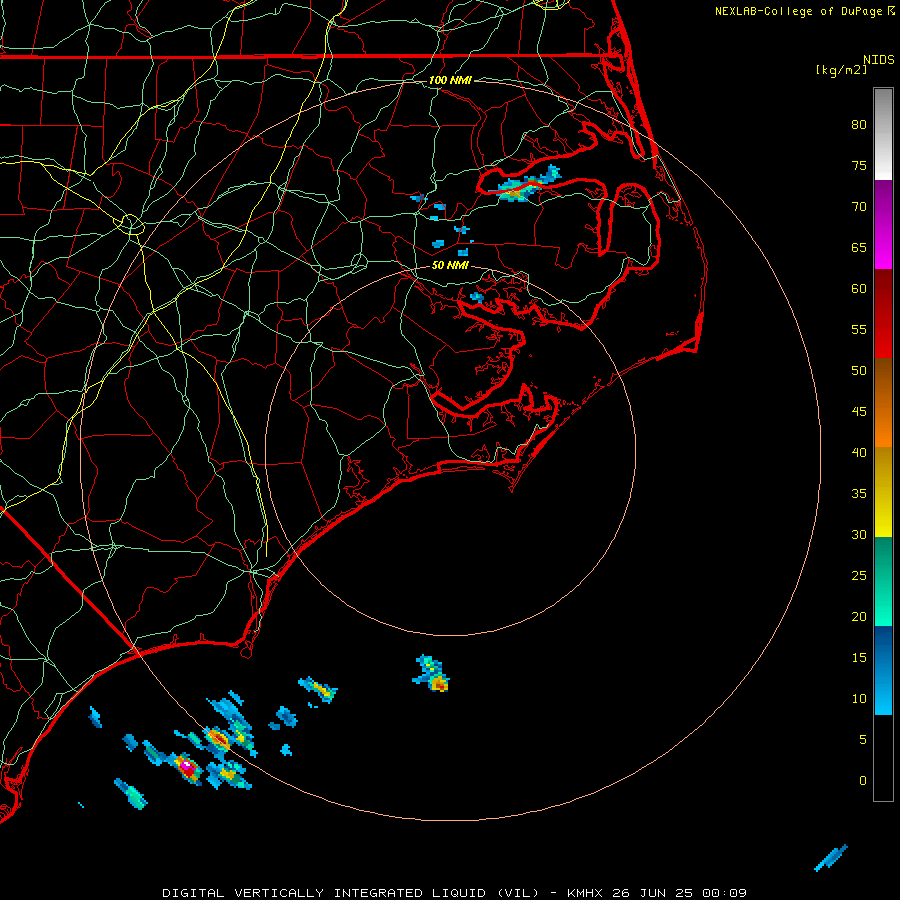Click the storm cell with magenta-white core
This screenshot has width=900, height=900.
coord(186,766)
